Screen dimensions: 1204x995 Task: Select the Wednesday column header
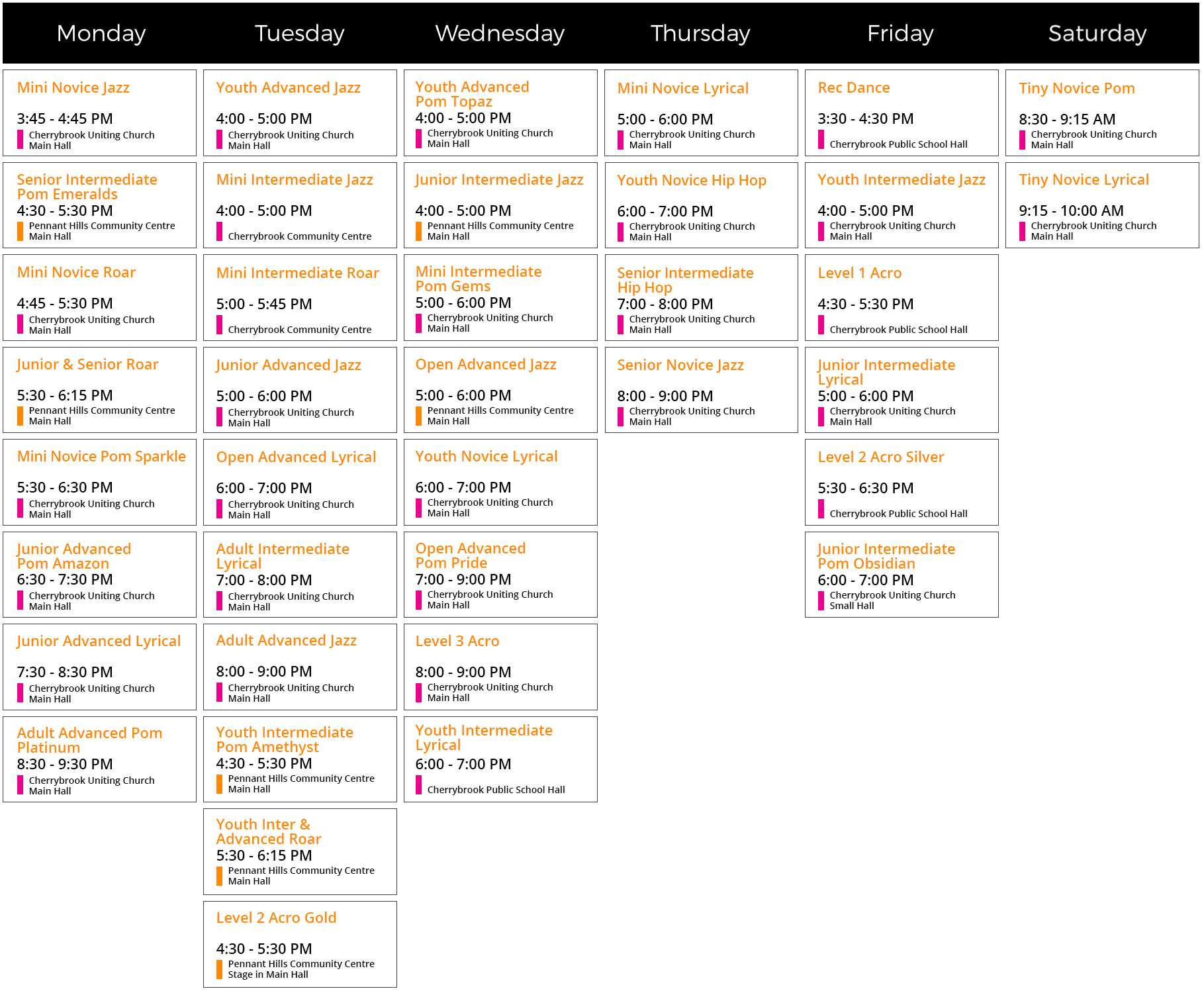coord(500,33)
